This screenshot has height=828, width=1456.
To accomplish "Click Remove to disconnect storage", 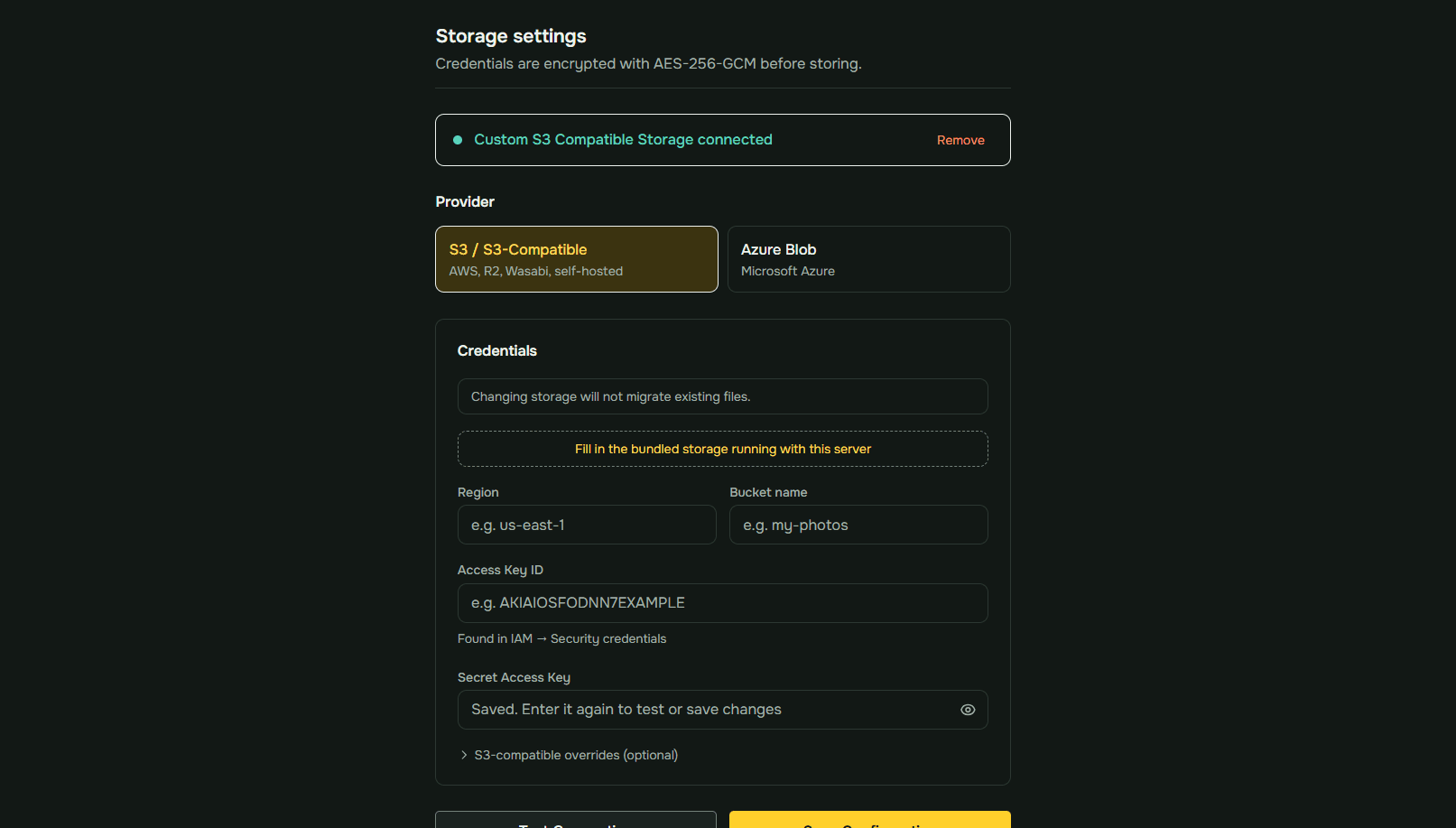I will click(960, 140).
